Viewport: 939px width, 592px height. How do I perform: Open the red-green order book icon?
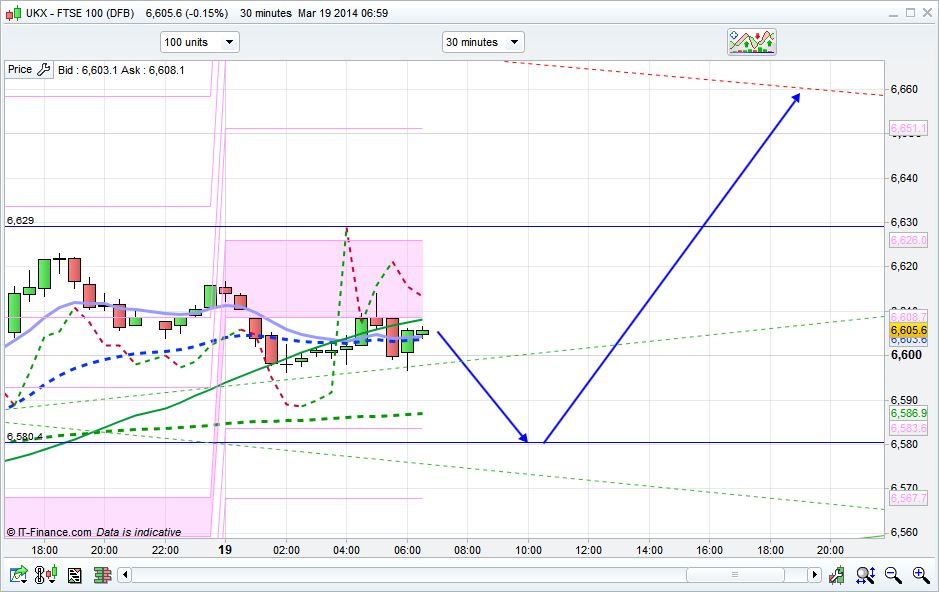tap(101, 575)
